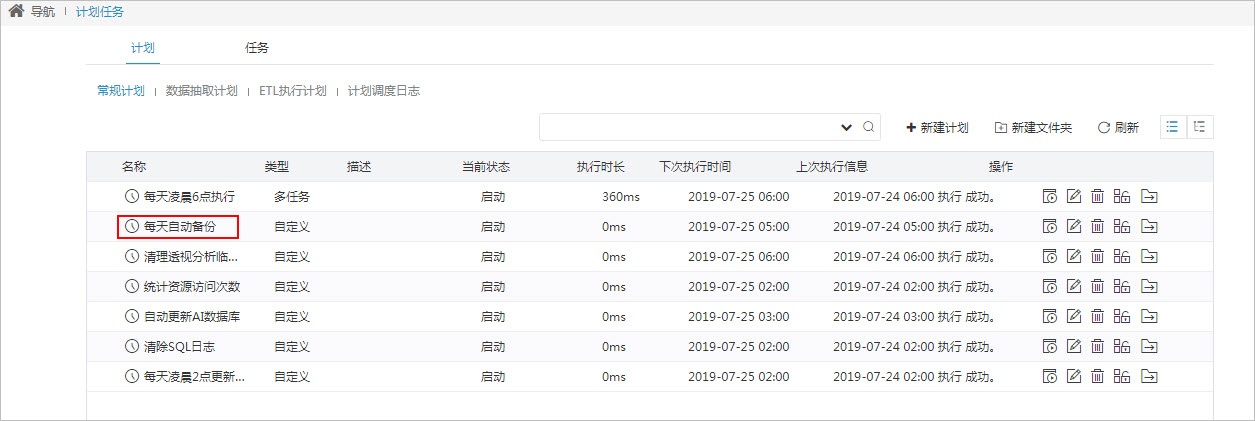Click the 新建文件夹 button

point(1033,127)
